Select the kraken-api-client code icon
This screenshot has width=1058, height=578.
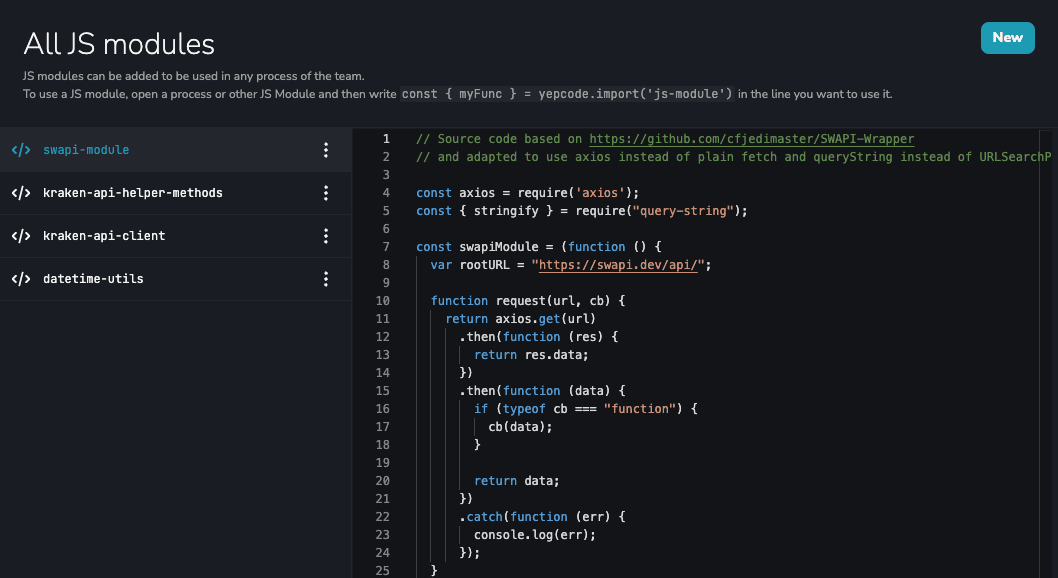click(x=21, y=236)
